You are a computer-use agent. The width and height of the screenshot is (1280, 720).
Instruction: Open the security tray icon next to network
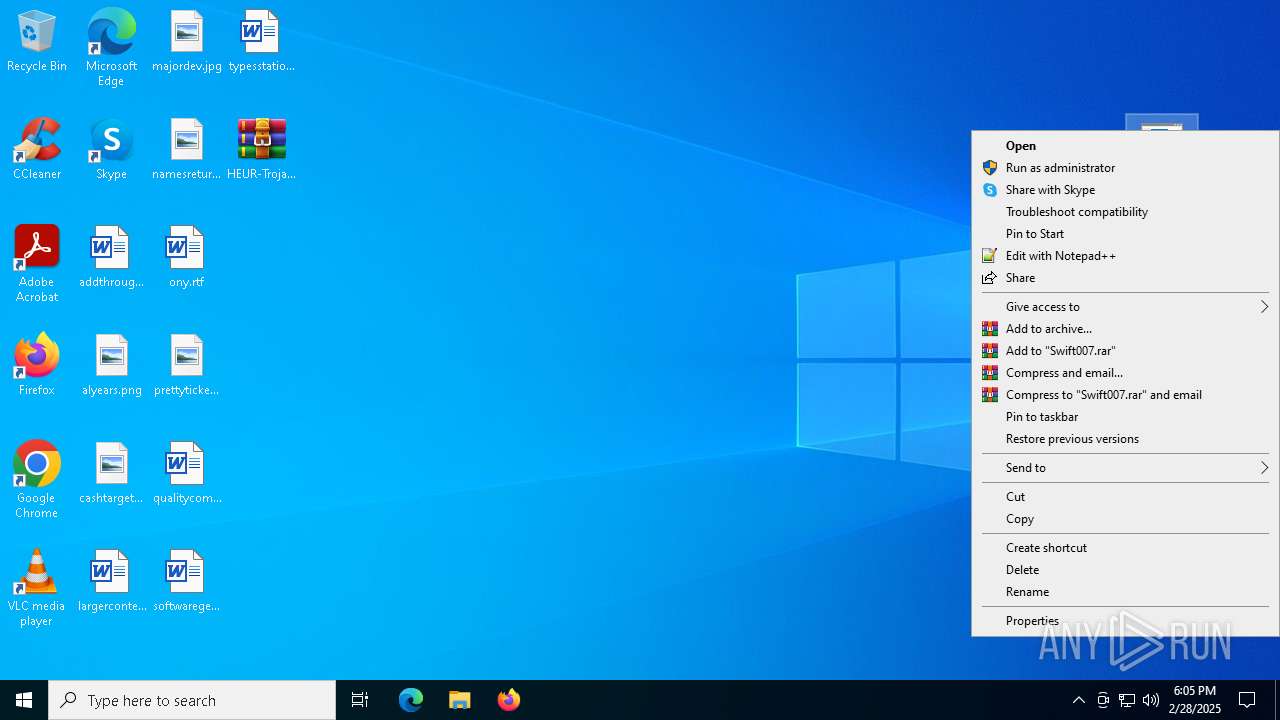(1103, 700)
